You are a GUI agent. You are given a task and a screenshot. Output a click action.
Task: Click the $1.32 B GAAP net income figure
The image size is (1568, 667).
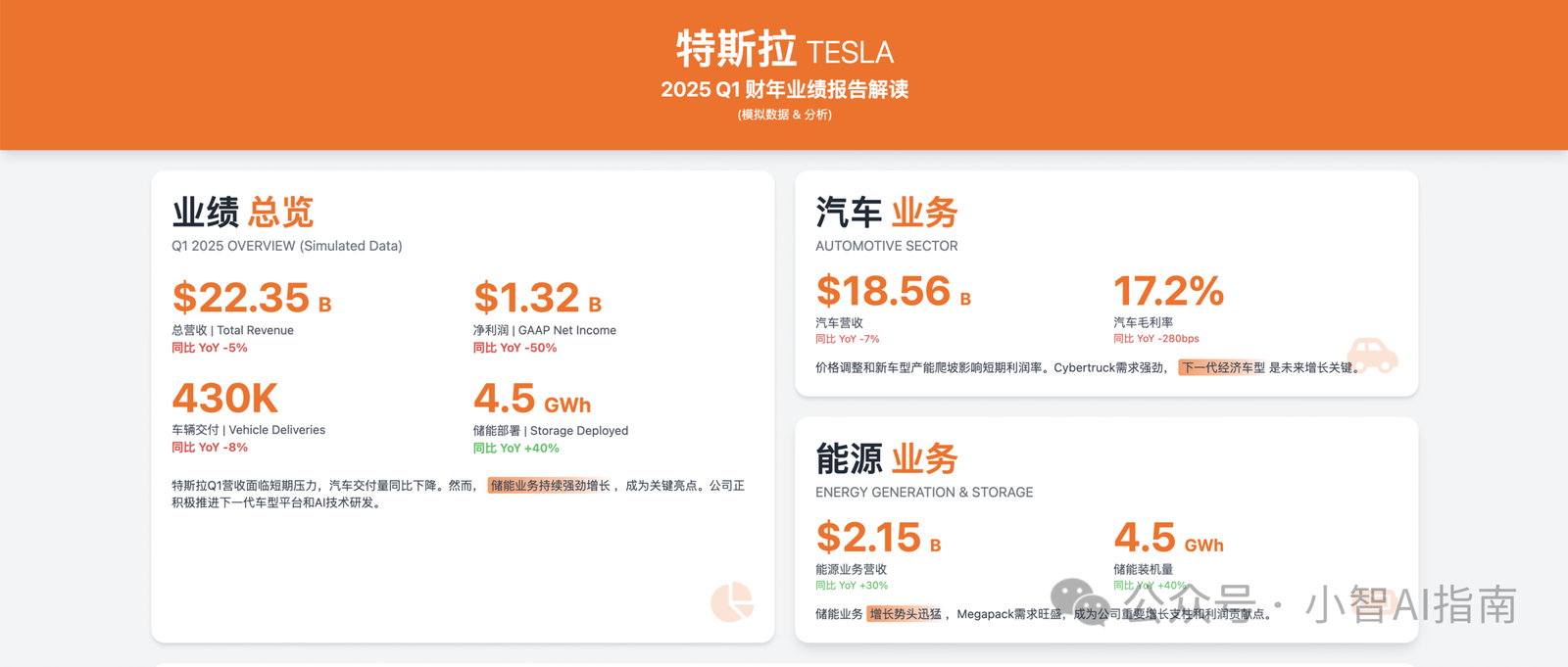click(537, 298)
